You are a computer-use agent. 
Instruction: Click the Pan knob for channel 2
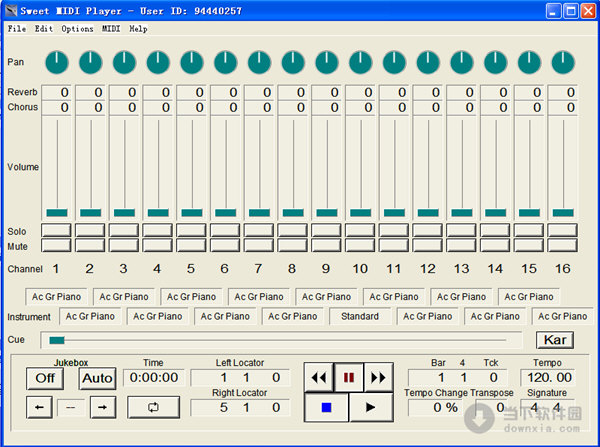91,62
